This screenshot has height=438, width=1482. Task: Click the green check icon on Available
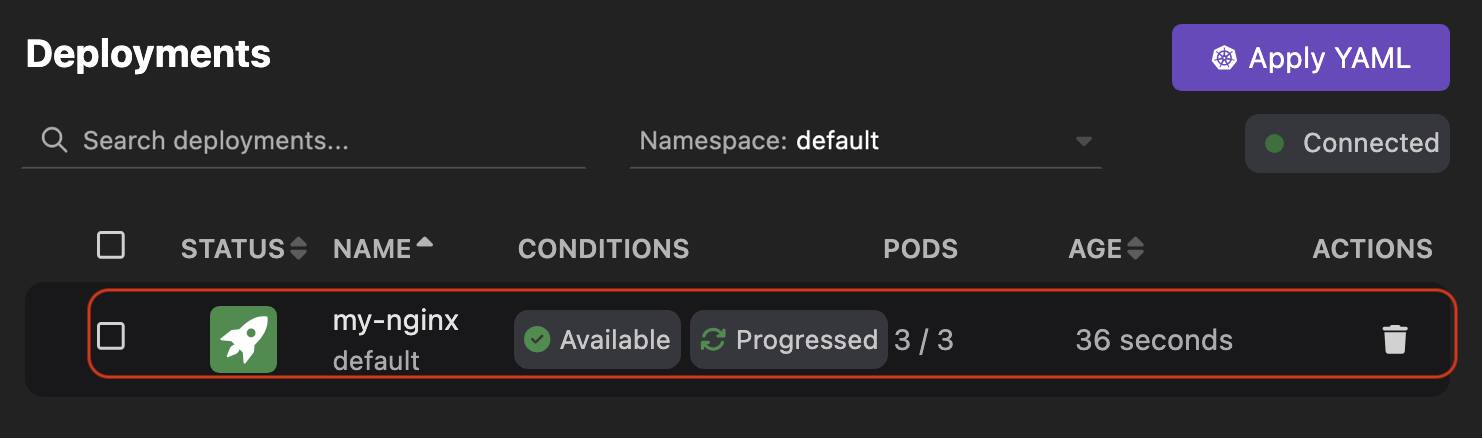537,340
